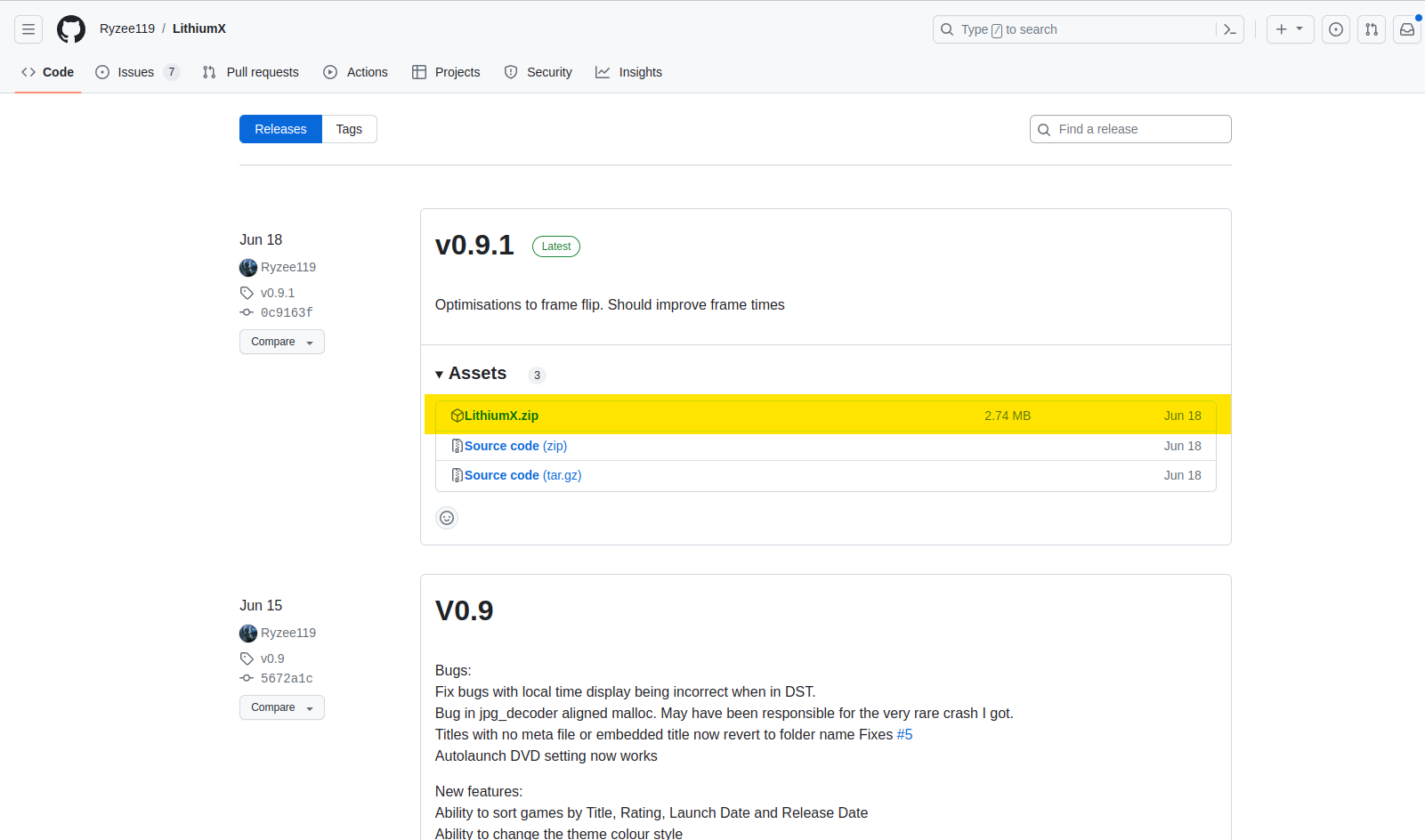Screen dimensions: 1425x840
Task: Open the hamburger navigation menu
Action: tap(28, 29)
